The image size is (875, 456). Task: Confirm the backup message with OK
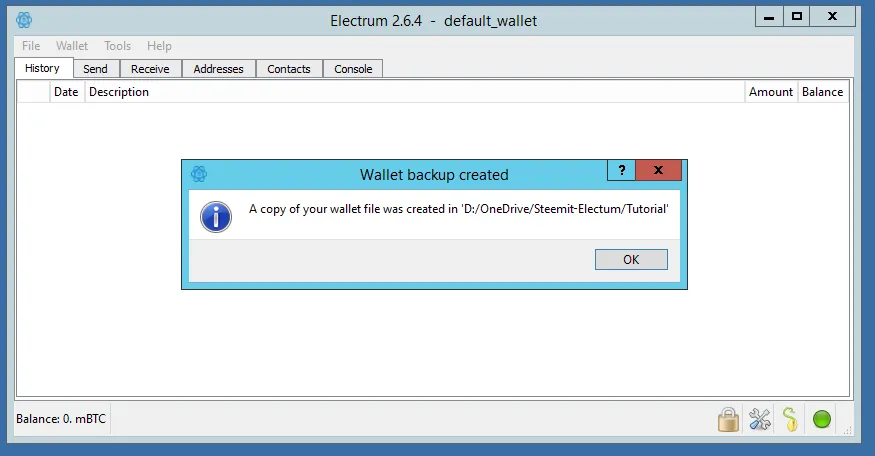tap(631, 260)
